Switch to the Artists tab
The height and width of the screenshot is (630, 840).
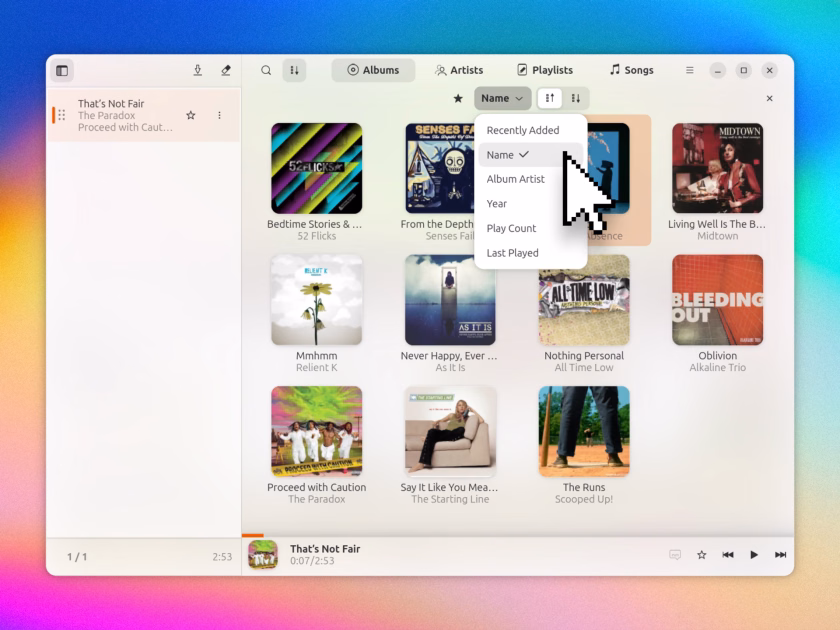(x=459, y=70)
